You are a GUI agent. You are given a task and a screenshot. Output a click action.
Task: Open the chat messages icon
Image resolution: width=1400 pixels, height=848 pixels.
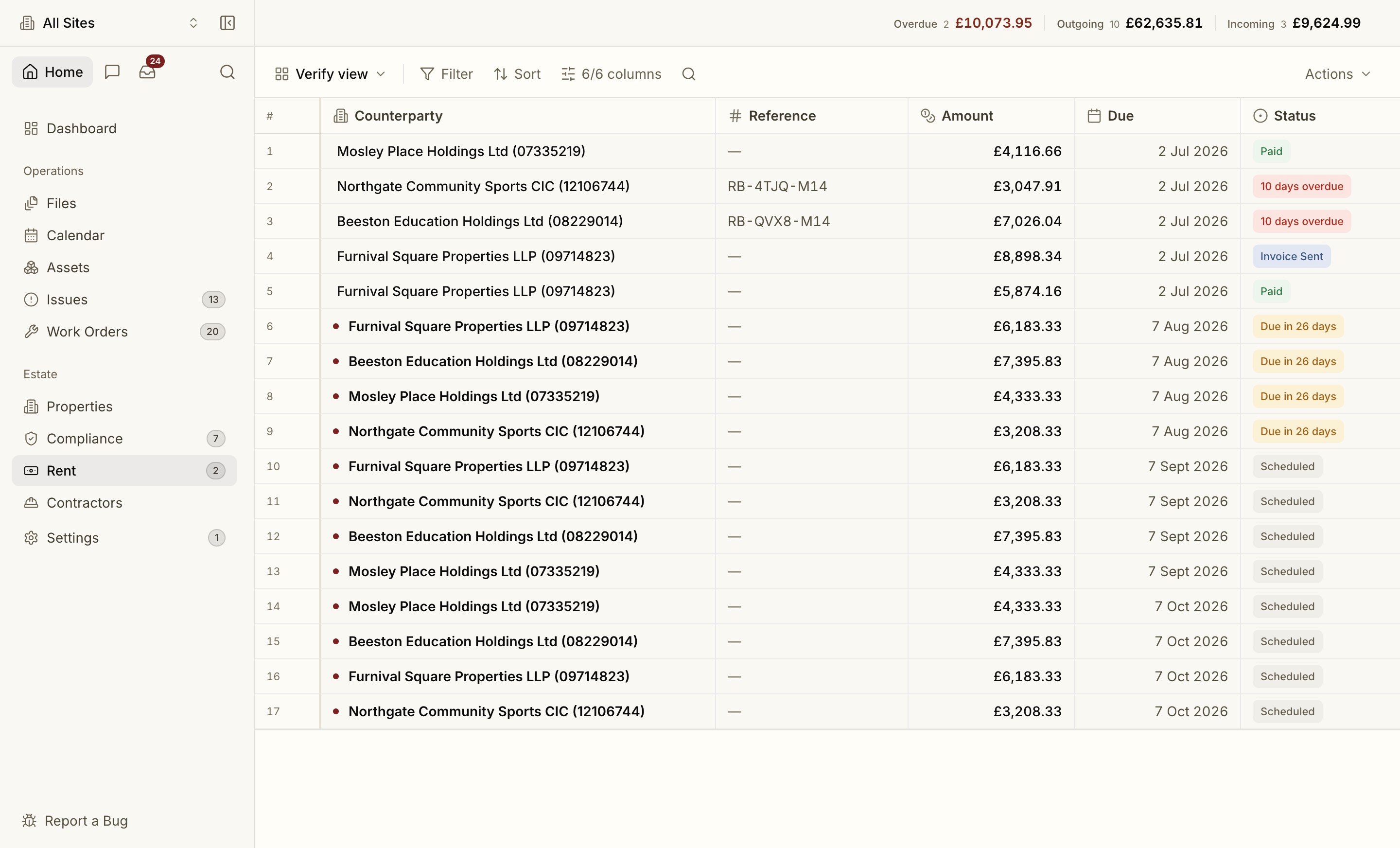tap(112, 71)
